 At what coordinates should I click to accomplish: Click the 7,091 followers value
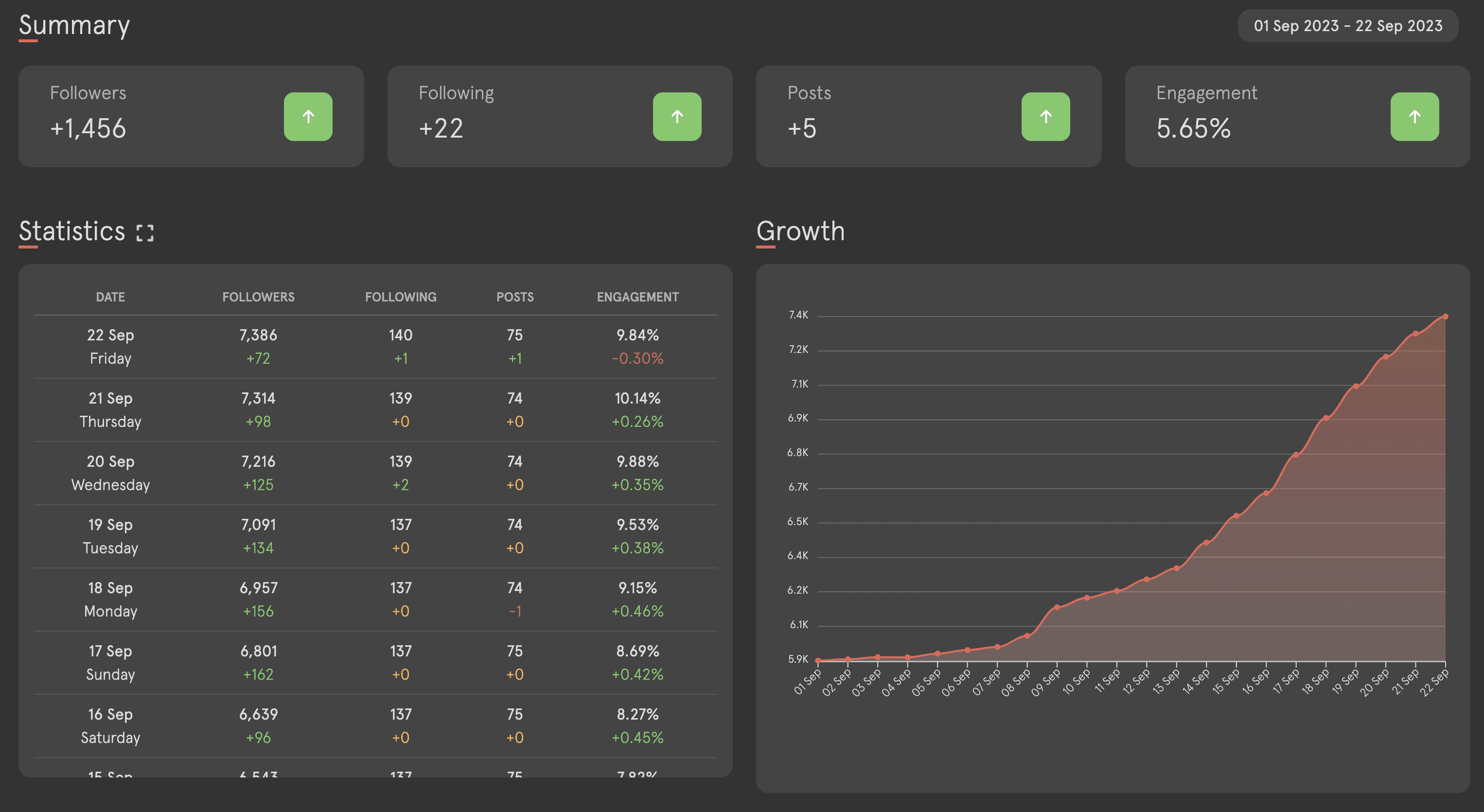(x=258, y=525)
